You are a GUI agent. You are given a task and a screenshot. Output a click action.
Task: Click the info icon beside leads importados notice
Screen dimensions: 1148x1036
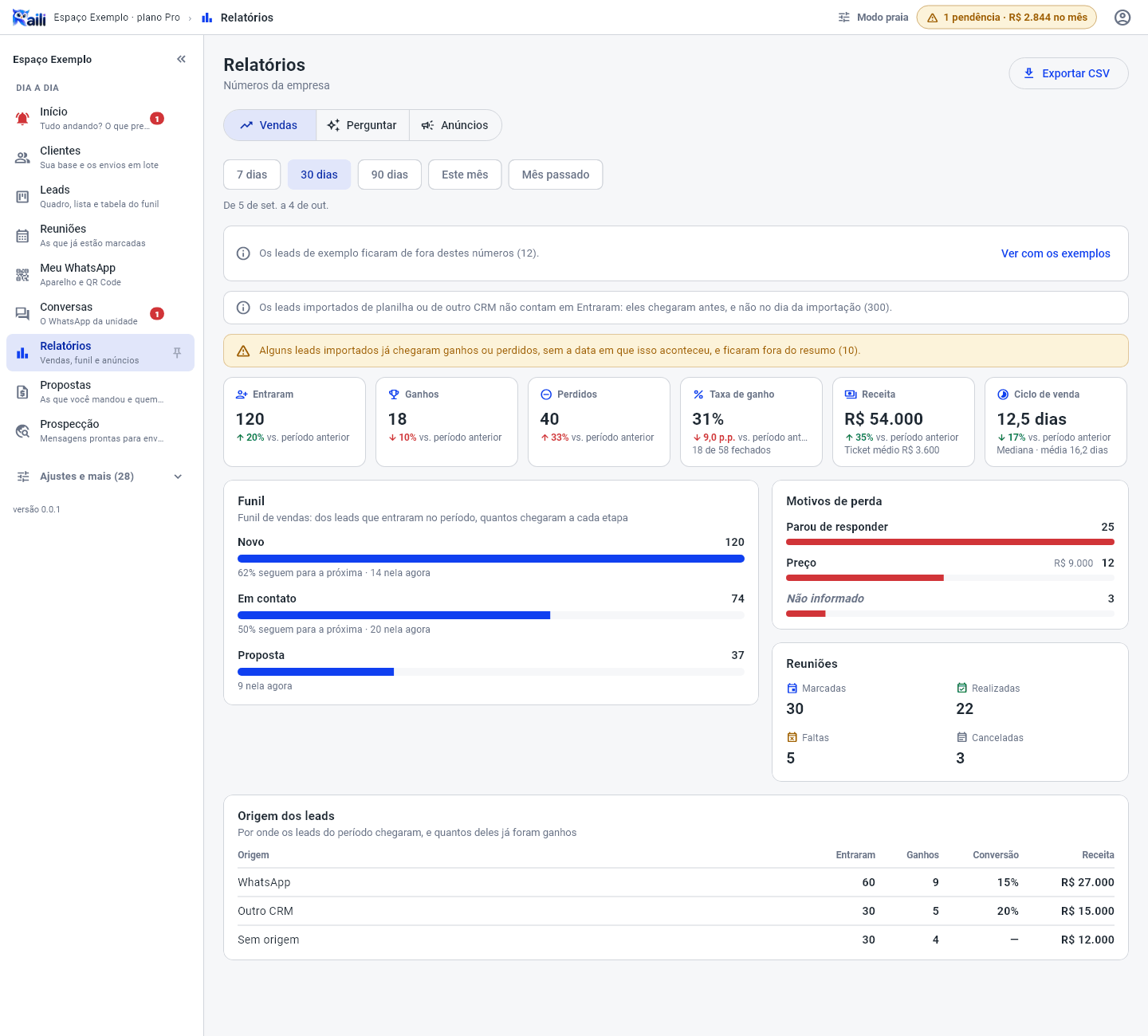point(244,308)
